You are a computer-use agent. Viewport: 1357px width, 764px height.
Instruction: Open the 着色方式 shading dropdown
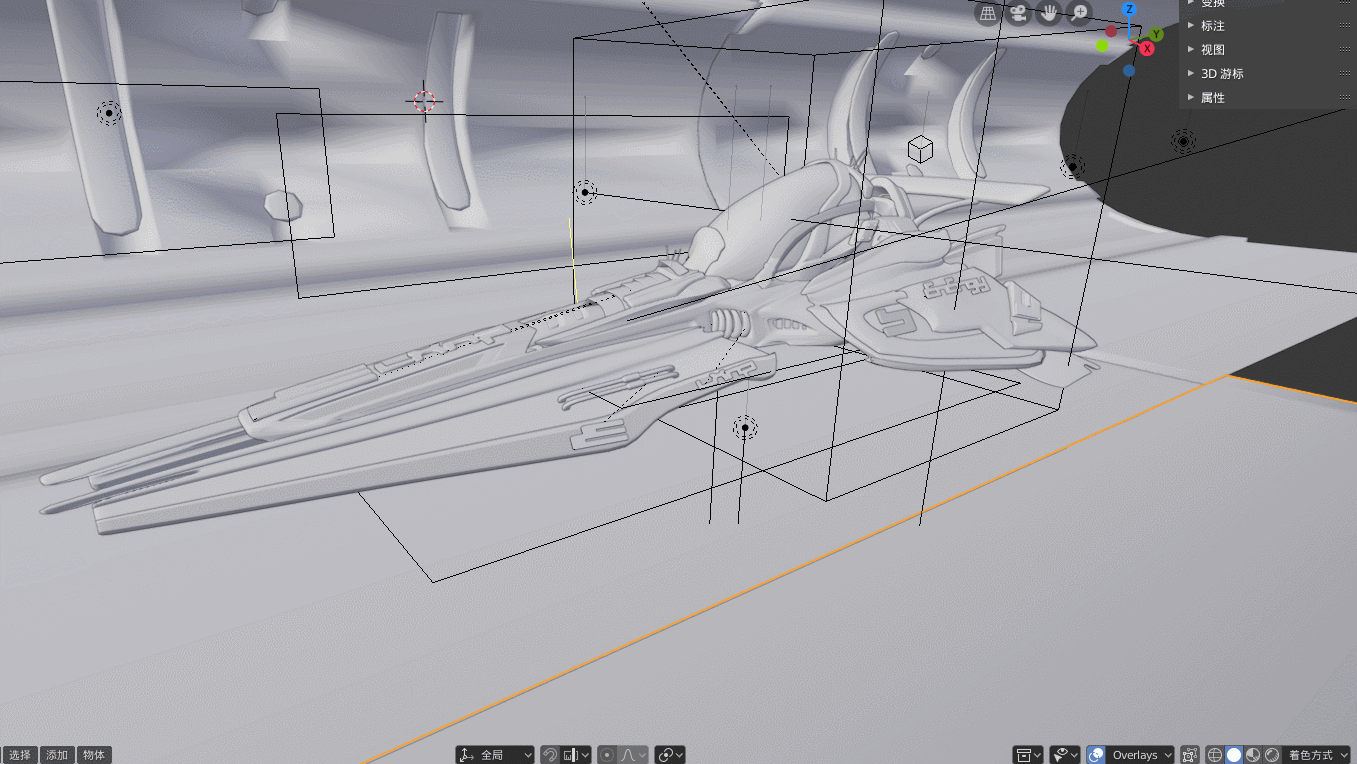point(1317,755)
